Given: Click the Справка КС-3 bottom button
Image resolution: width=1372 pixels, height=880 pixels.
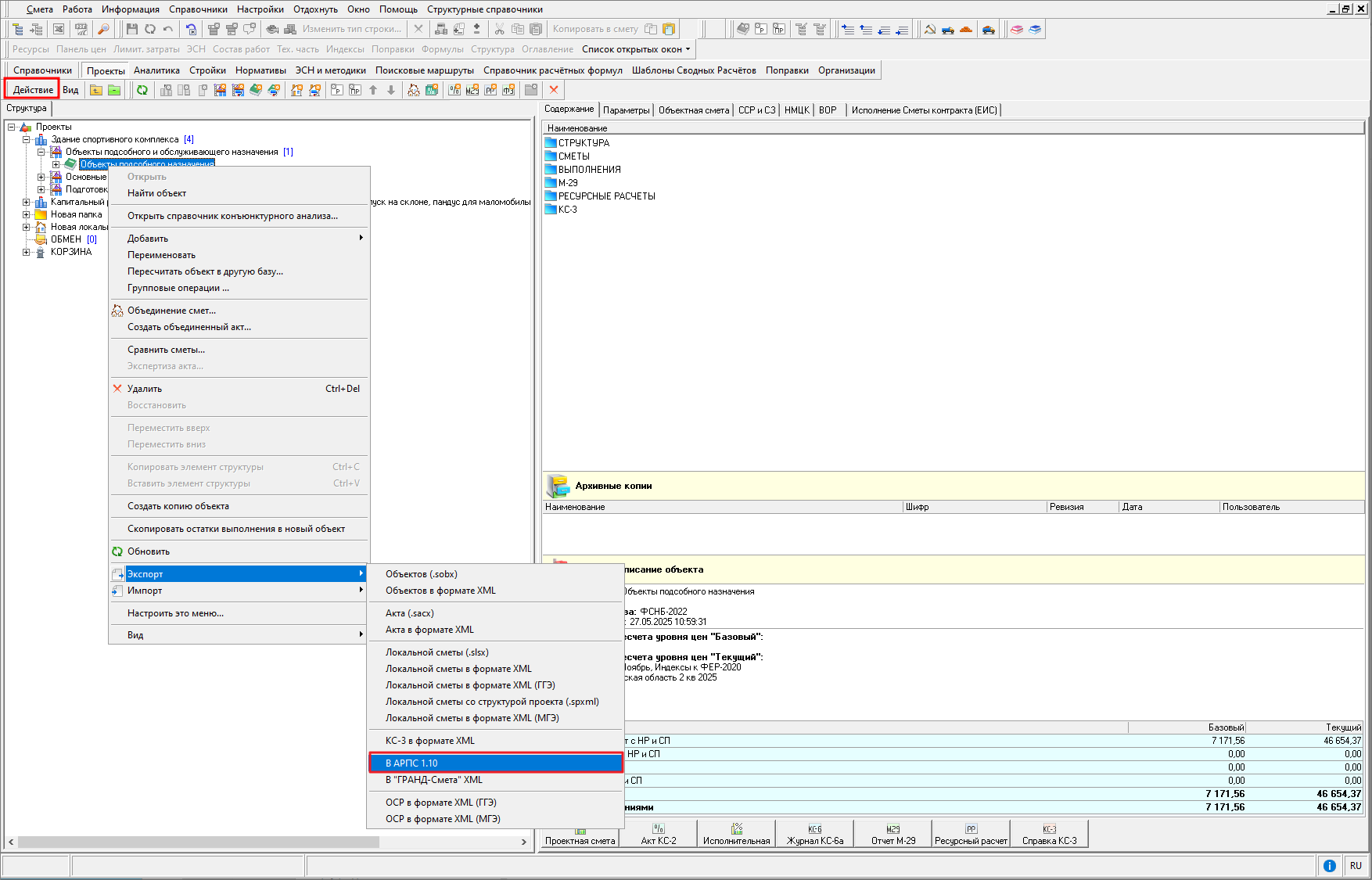Looking at the screenshot, I should click(1050, 834).
